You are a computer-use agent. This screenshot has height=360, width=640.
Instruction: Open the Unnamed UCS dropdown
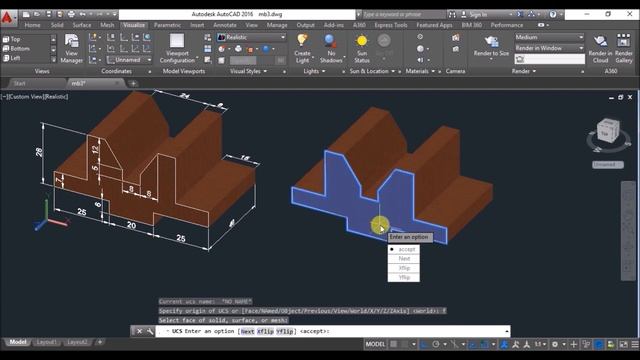pos(129,60)
